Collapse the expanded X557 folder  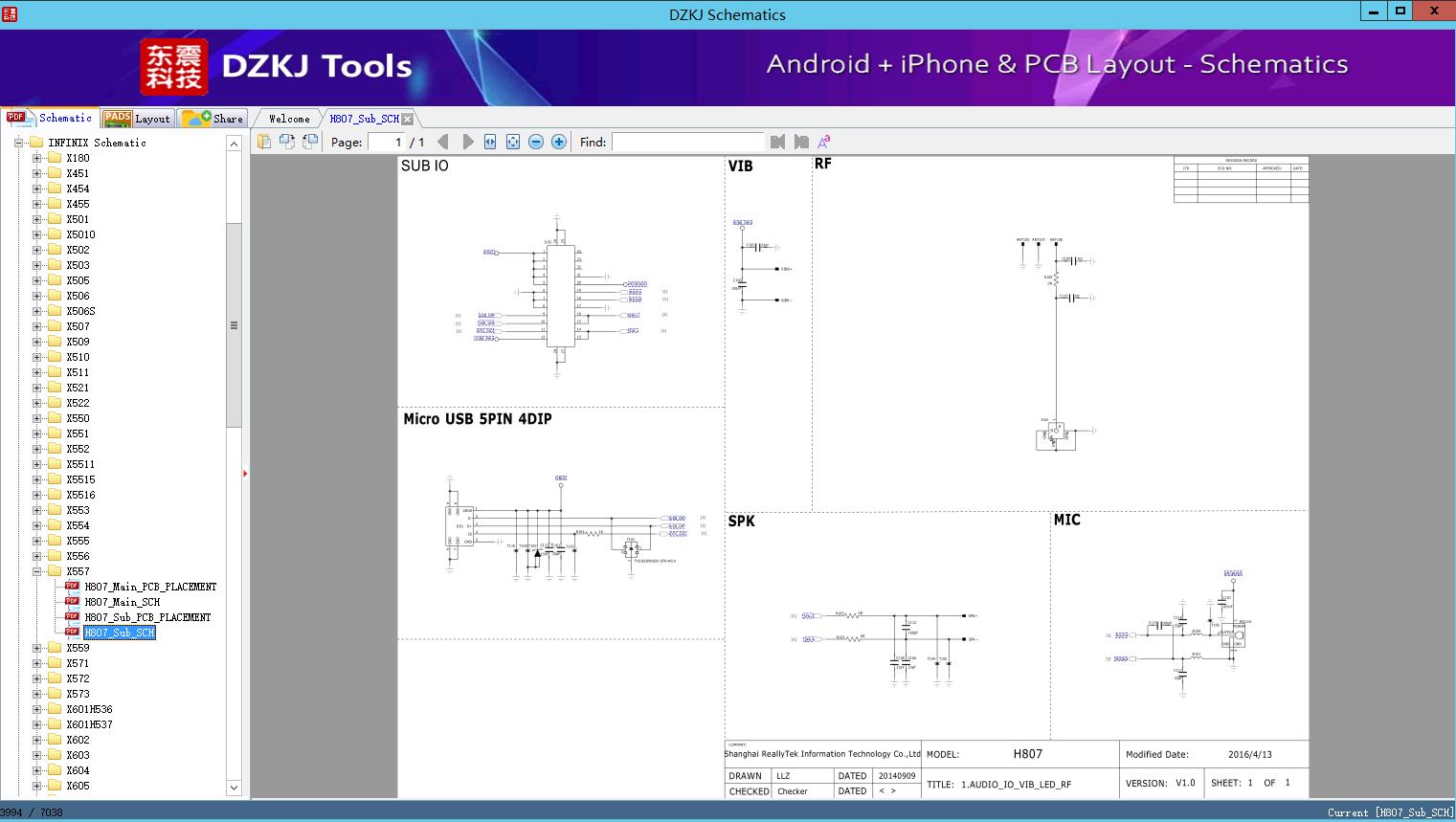(36, 570)
